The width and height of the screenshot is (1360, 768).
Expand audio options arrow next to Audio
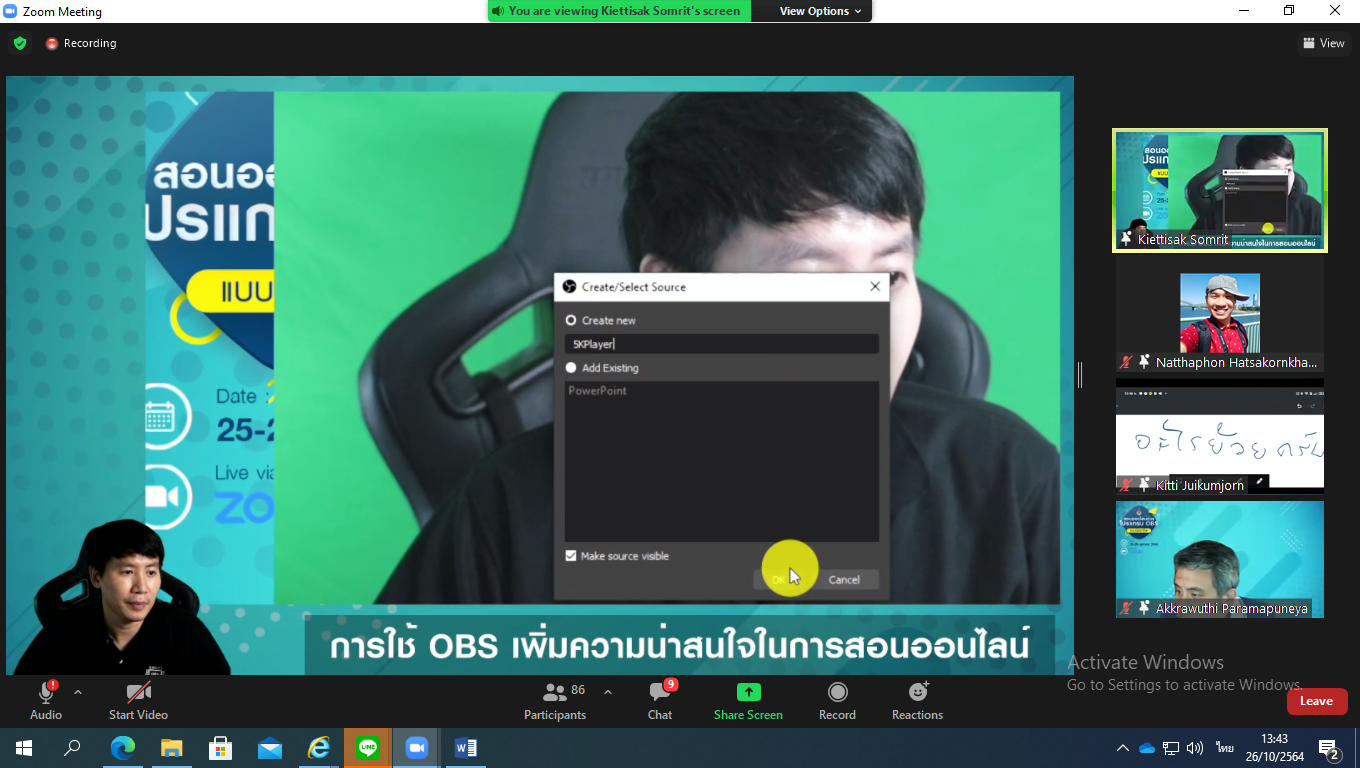78,692
